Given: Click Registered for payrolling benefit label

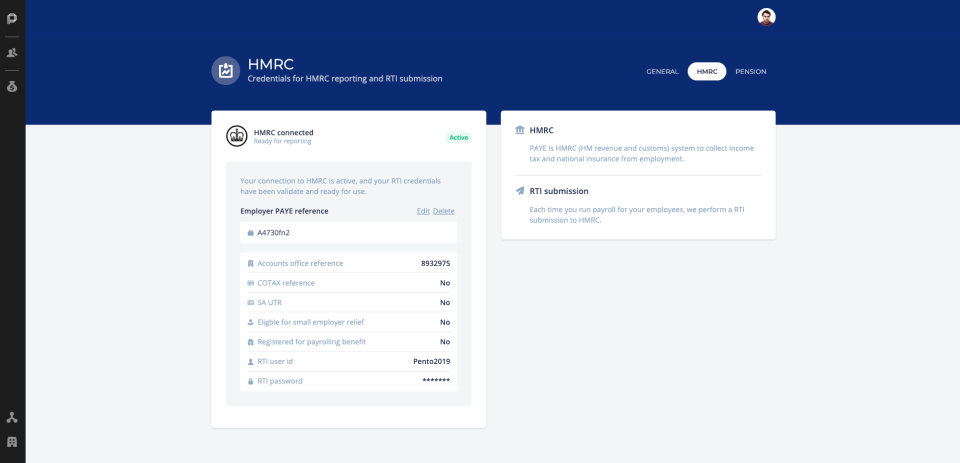Looking at the screenshot, I should 312,342.
